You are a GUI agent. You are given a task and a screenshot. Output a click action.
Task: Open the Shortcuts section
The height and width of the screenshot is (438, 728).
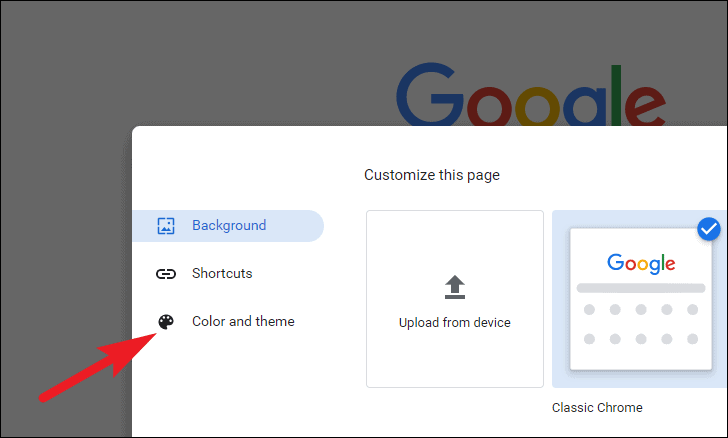click(222, 273)
